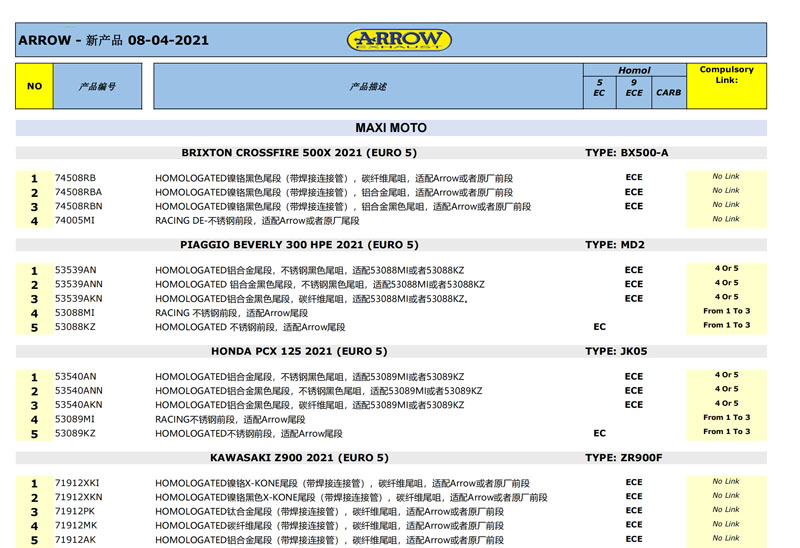Viewport: 800px width, 548px height.
Task: Click product code 74508RBA
Action: point(79,192)
